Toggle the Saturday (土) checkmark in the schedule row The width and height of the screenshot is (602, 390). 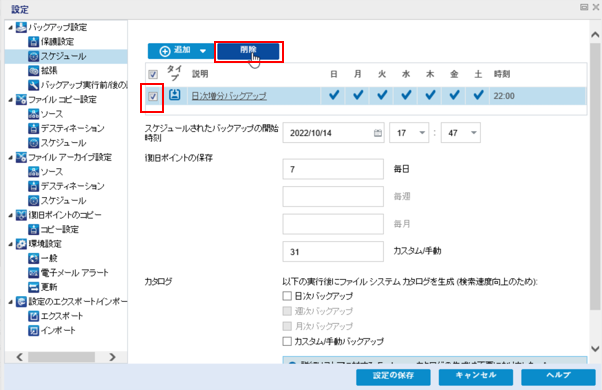pyautogui.click(x=478, y=95)
